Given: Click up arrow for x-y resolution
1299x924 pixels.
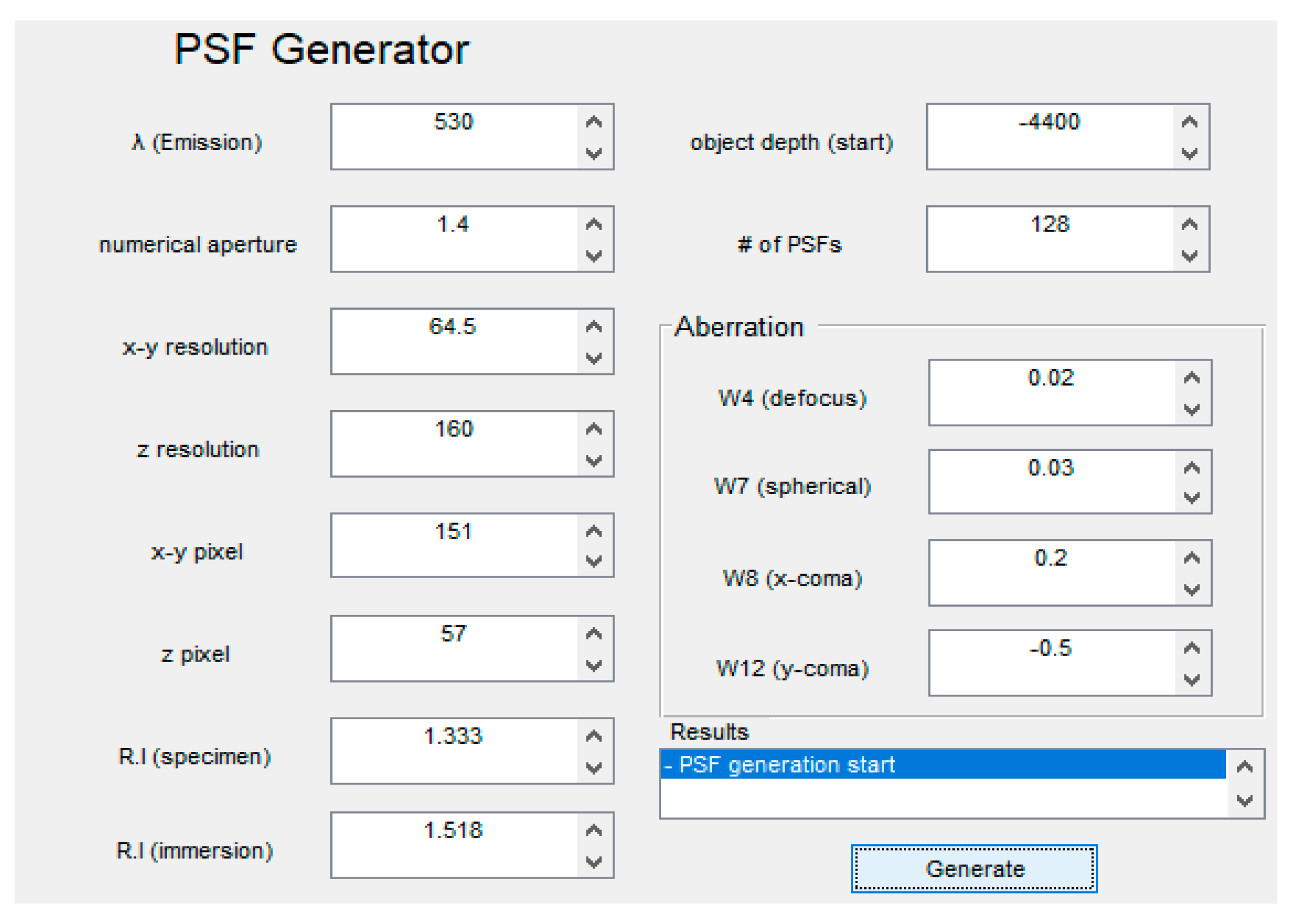Looking at the screenshot, I should pyautogui.click(x=593, y=326).
